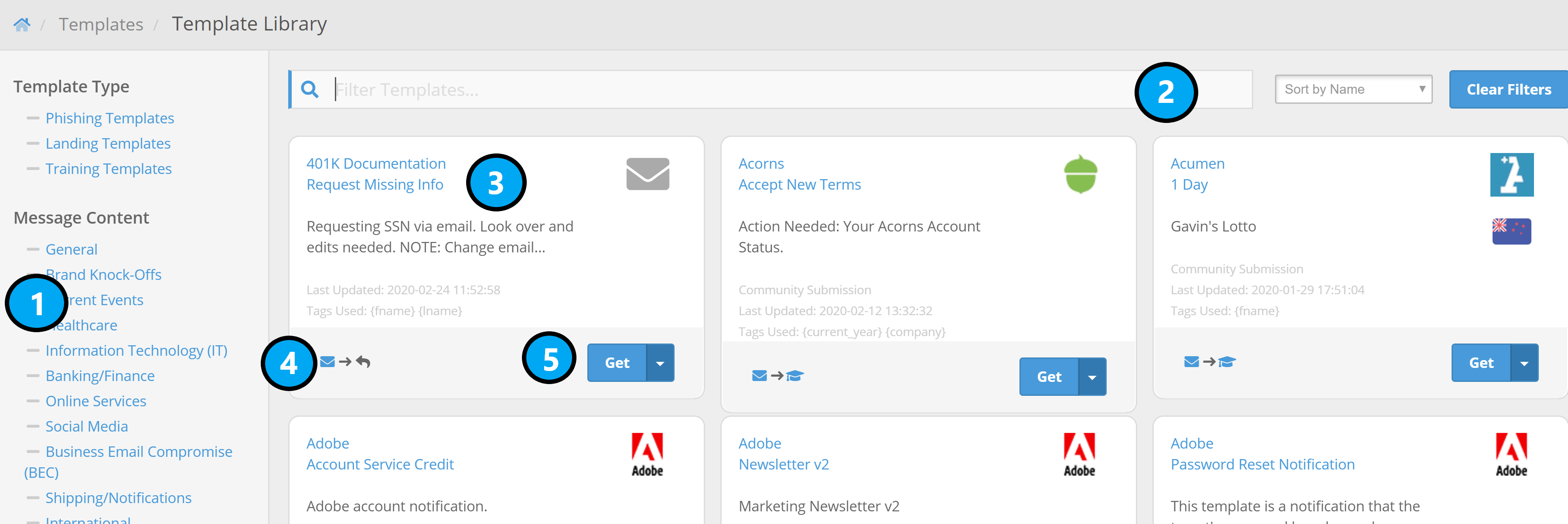Filter by Information Technology (IT) category
Screen dimensions: 1568x524
[x=136, y=350]
